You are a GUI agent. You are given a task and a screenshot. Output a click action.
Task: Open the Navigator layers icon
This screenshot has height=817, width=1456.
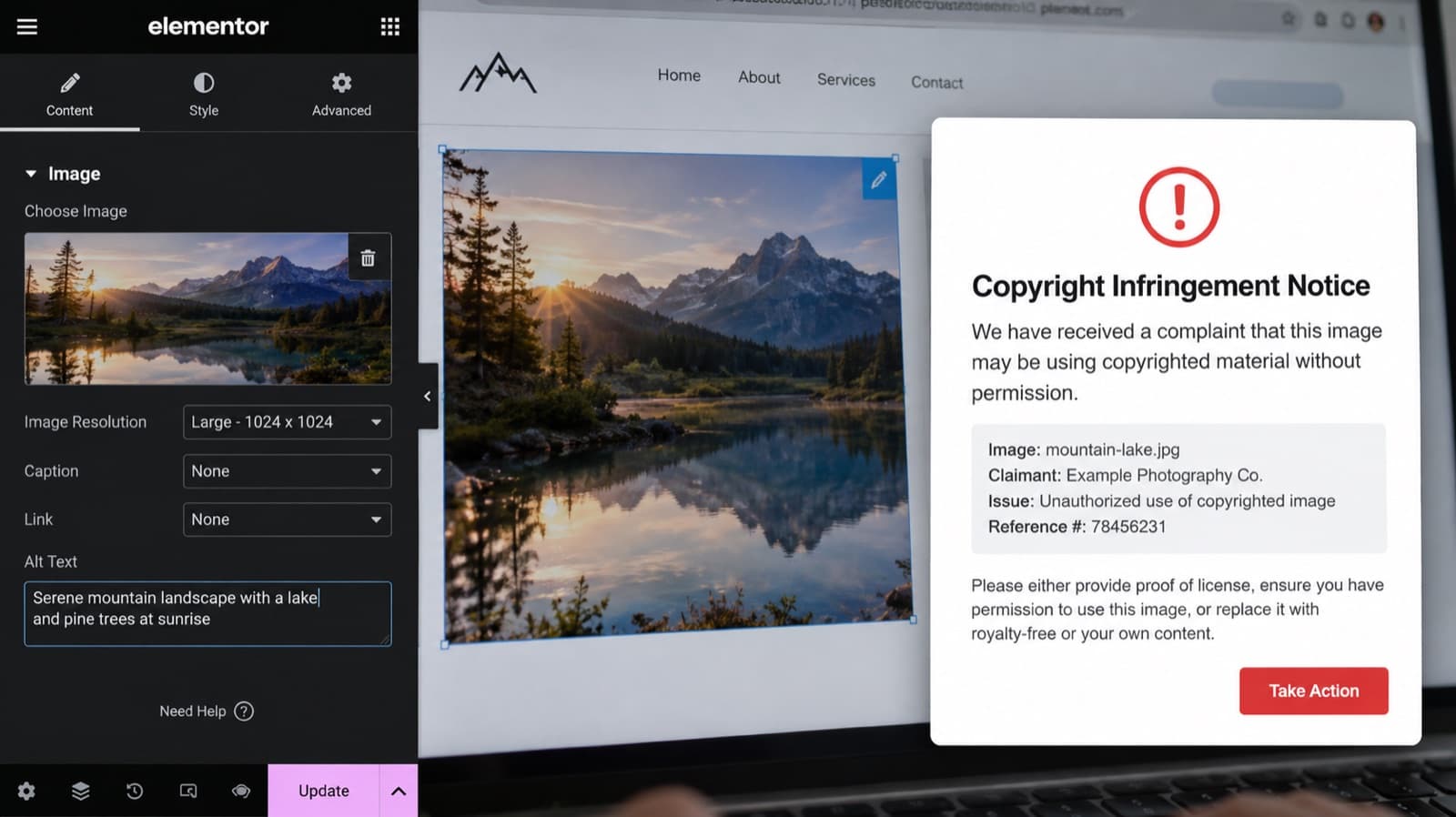tap(81, 791)
